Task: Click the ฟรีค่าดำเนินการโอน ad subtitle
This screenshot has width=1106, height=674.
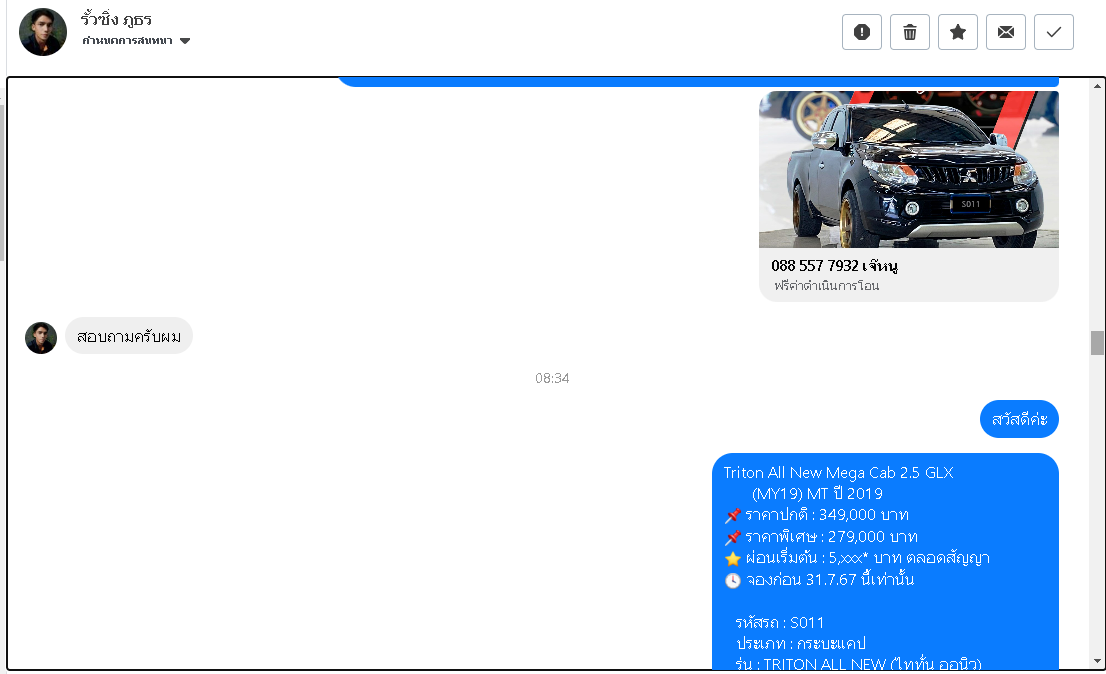Action: pos(826,286)
